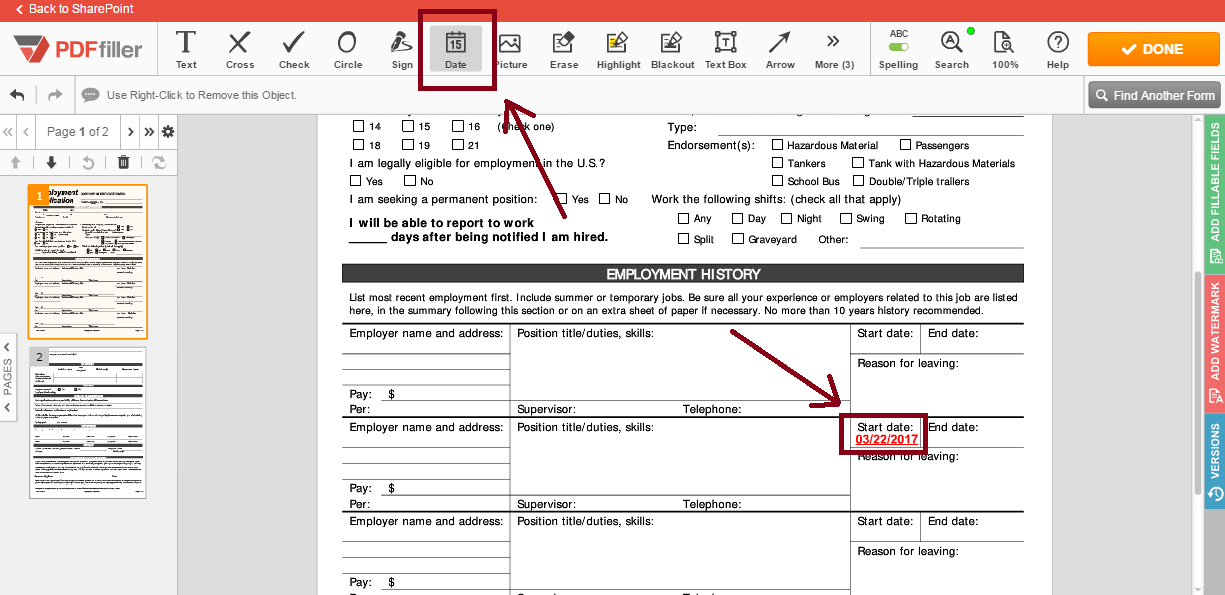Select the Circle tool
This screenshot has height=595, width=1225.
347,48
